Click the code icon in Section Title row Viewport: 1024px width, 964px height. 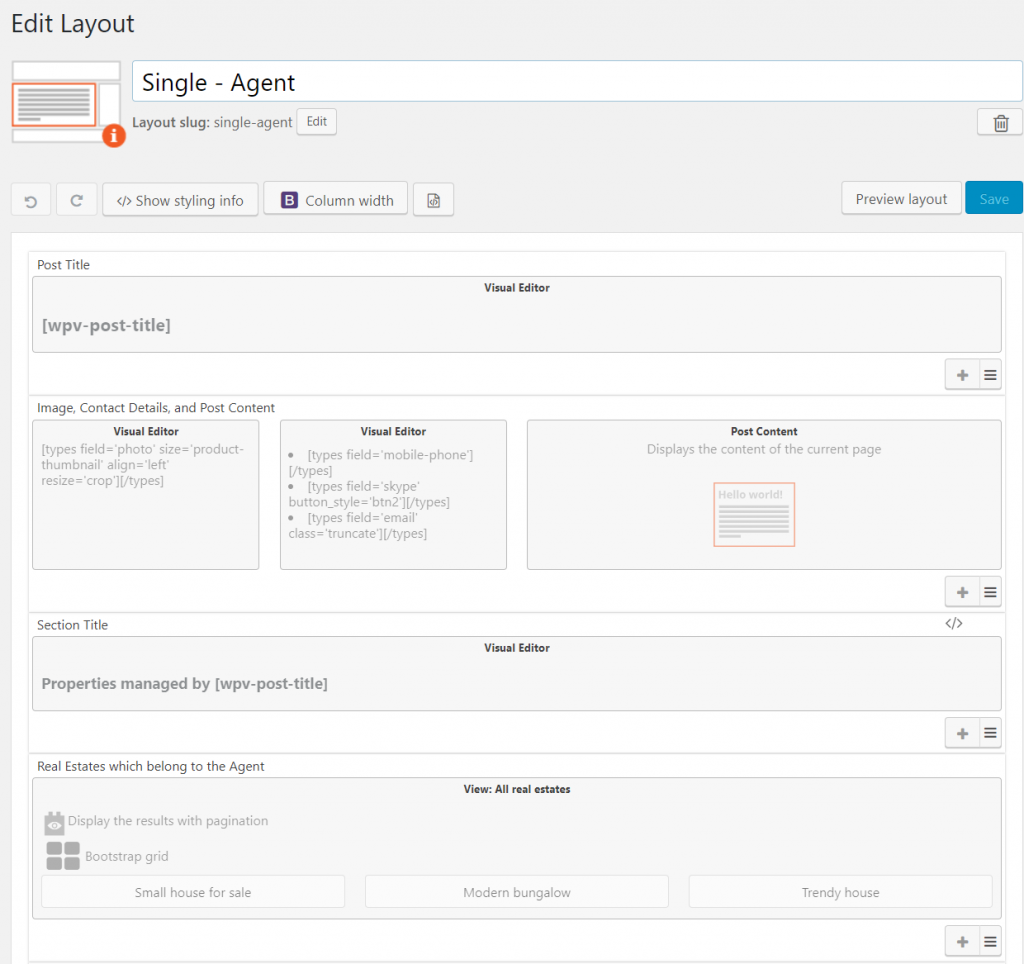tap(954, 623)
